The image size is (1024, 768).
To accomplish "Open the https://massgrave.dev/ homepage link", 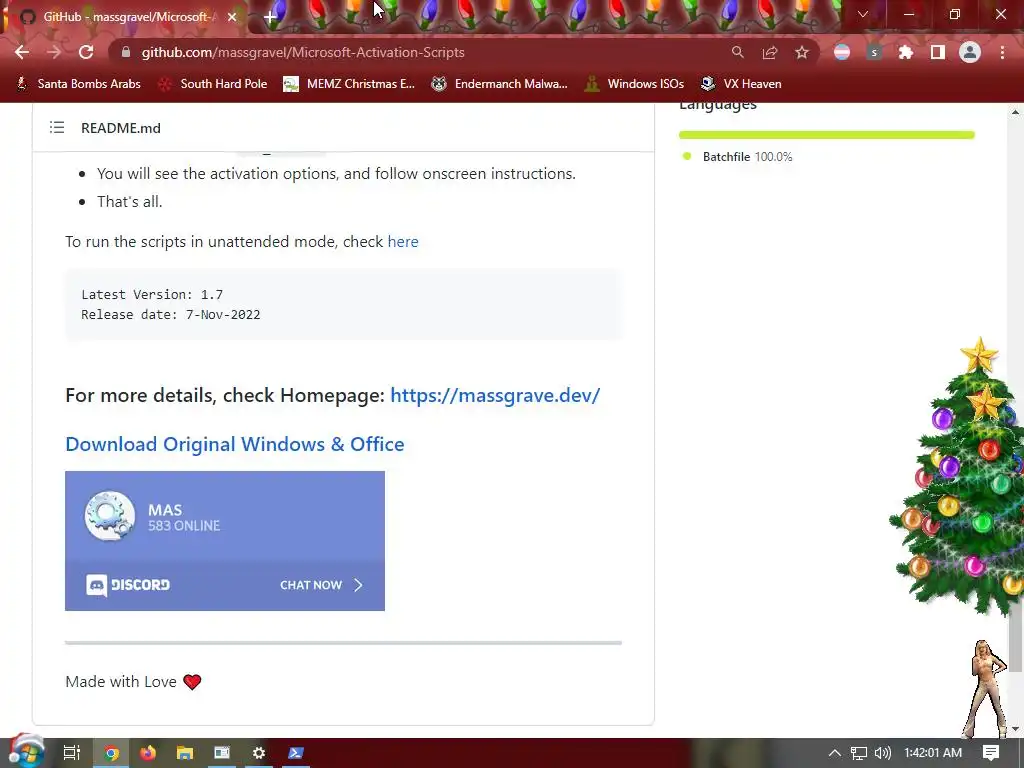I will (495, 395).
